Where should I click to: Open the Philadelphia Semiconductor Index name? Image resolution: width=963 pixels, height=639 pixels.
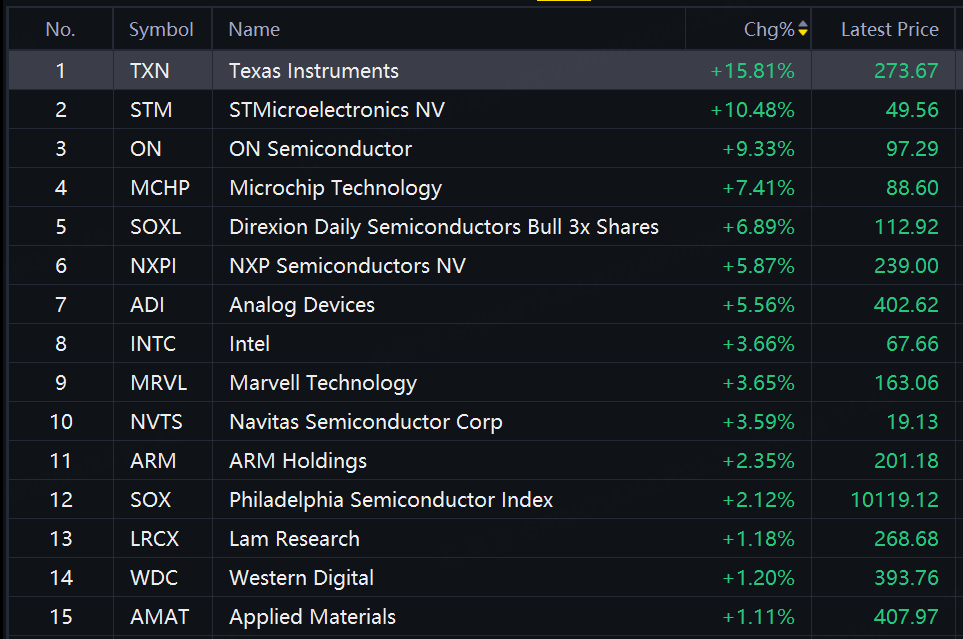click(391, 500)
